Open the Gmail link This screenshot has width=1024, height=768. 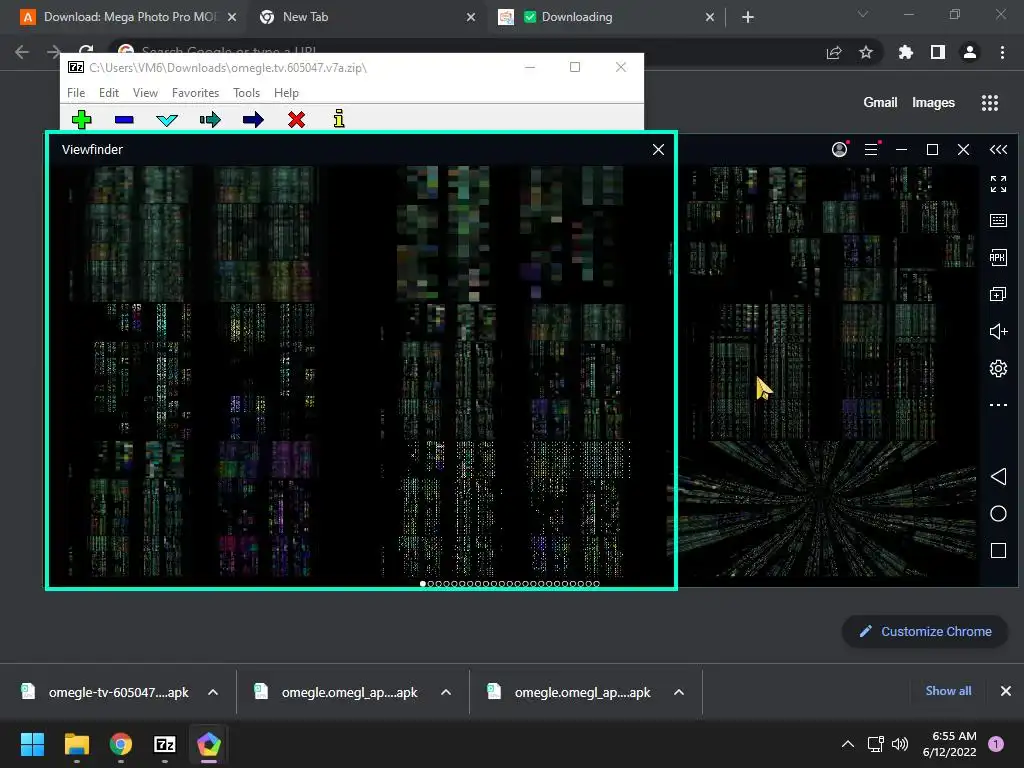point(880,103)
